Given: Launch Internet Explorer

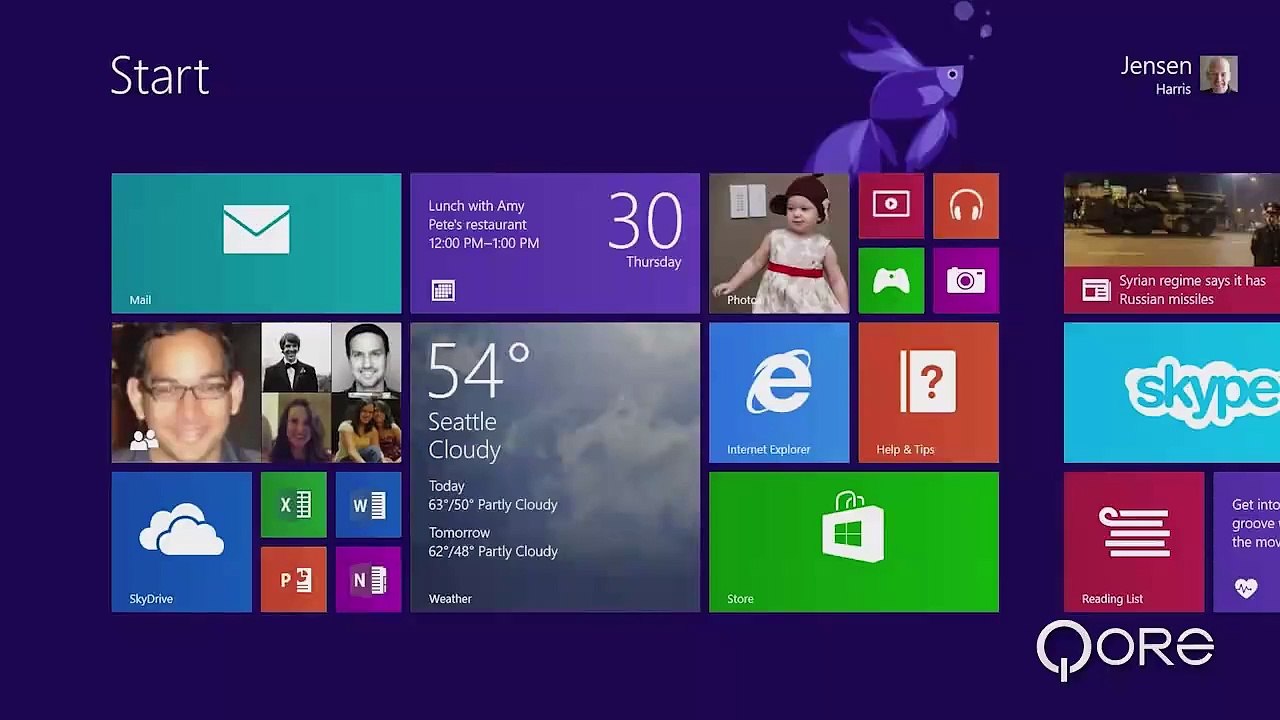Looking at the screenshot, I should [x=779, y=392].
